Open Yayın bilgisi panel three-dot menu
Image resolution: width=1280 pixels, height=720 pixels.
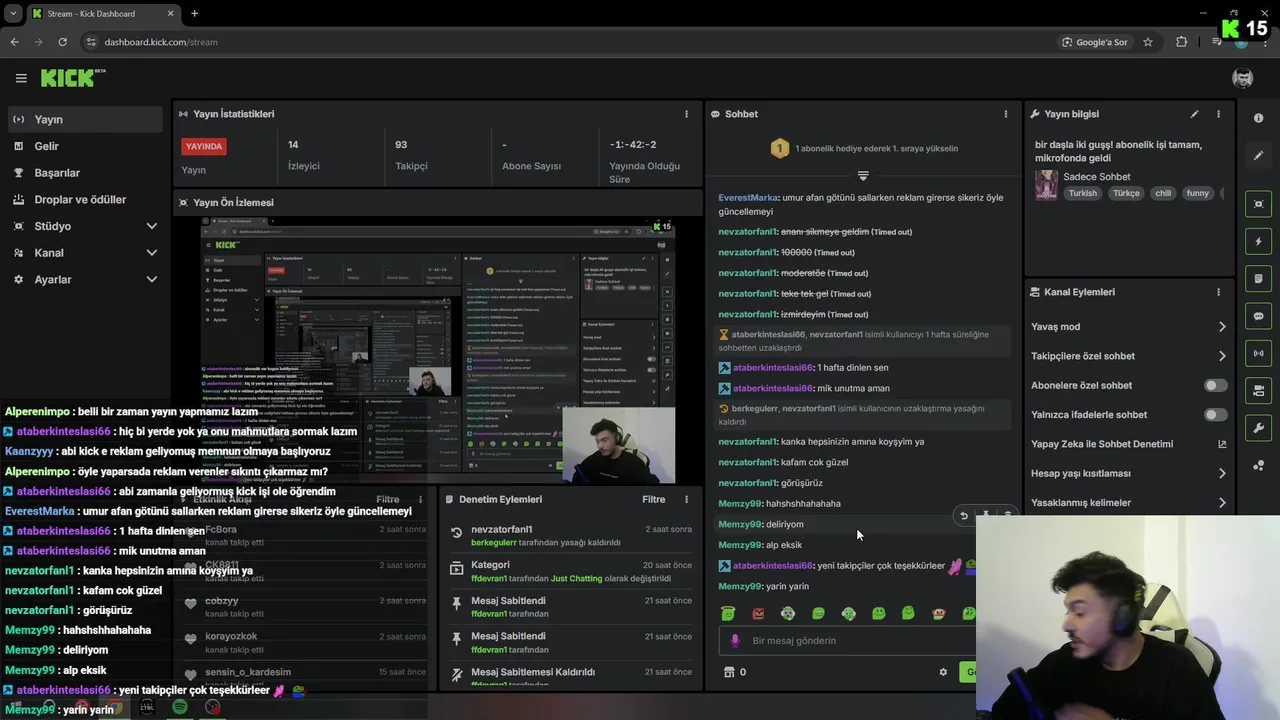point(1218,114)
